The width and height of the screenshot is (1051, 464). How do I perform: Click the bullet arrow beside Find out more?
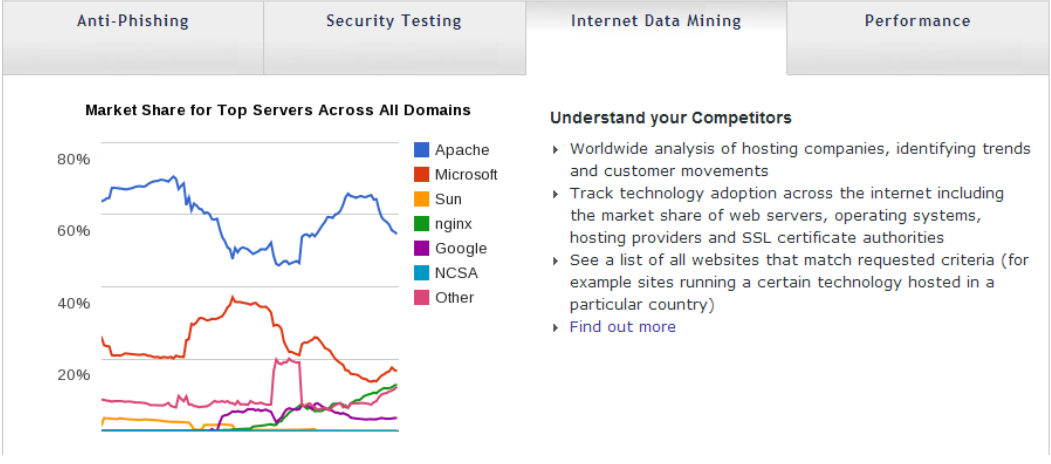click(556, 327)
